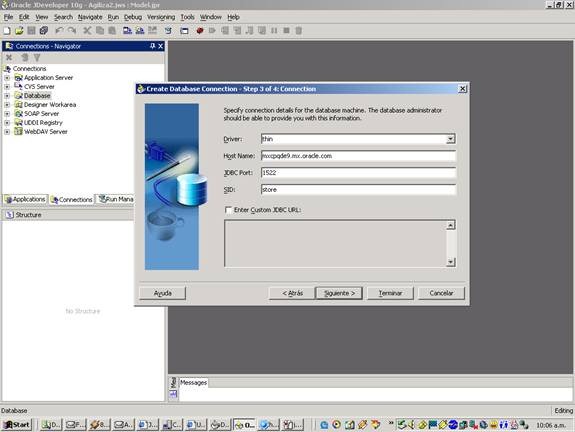Click the Save All toolbar icon
The height and width of the screenshot is (432, 575).
[44, 31]
